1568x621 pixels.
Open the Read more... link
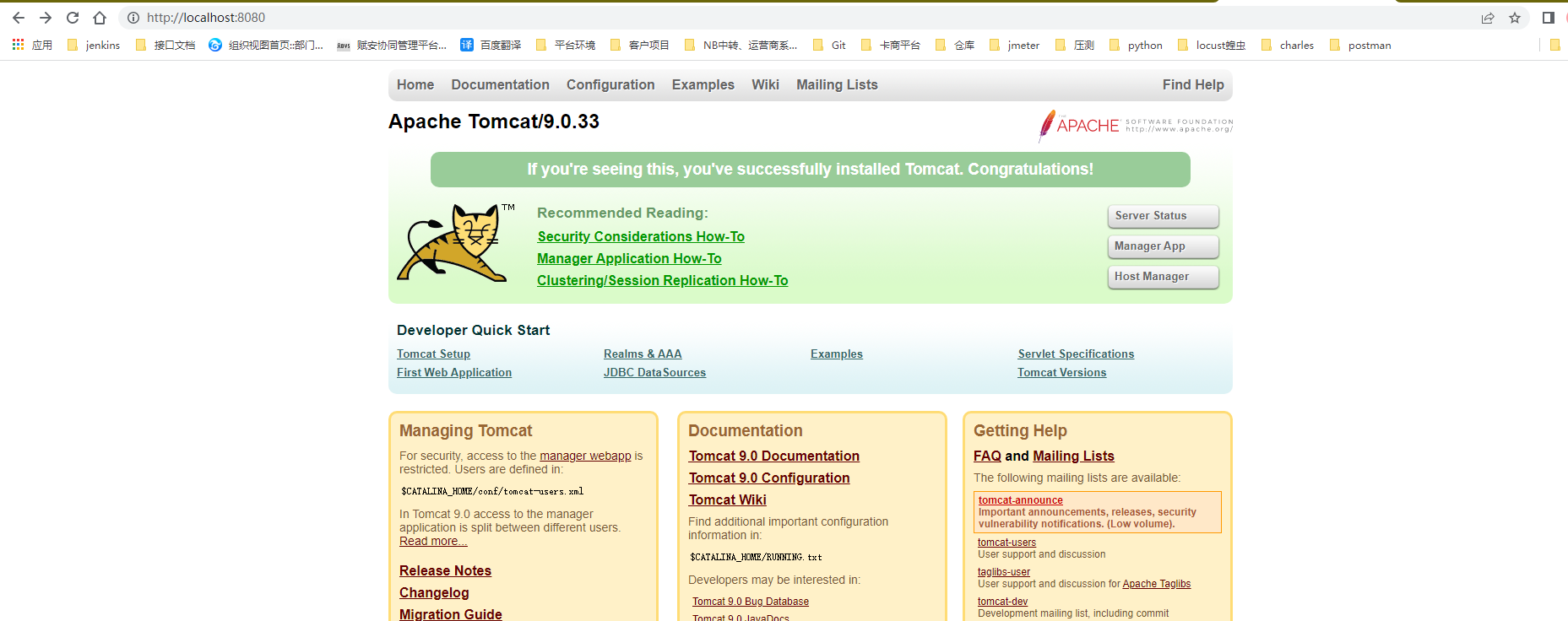point(433,541)
